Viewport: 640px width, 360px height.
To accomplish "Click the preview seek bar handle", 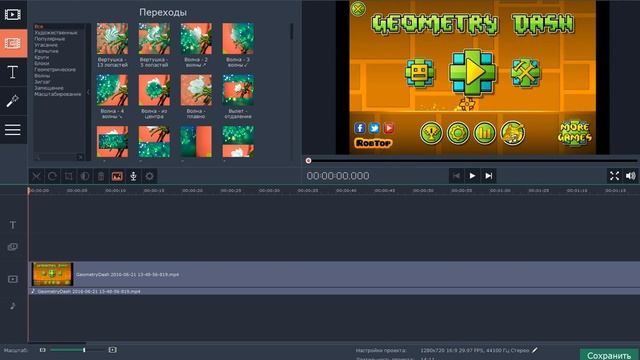I will click(x=309, y=161).
